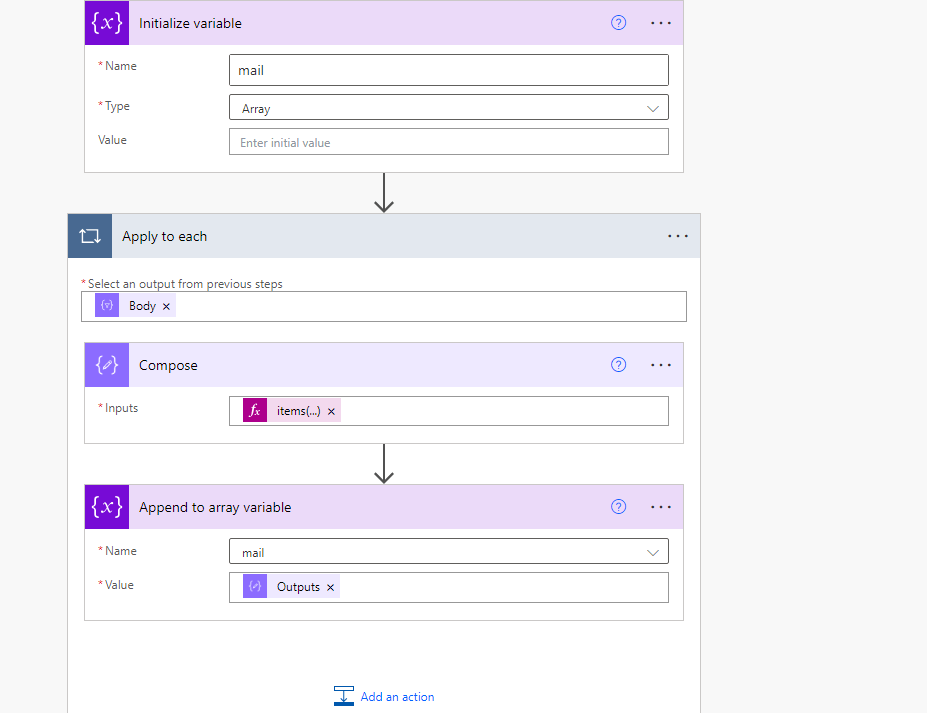Collapse the Initialize variable header title
The height and width of the screenshot is (713, 927).
(190, 23)
